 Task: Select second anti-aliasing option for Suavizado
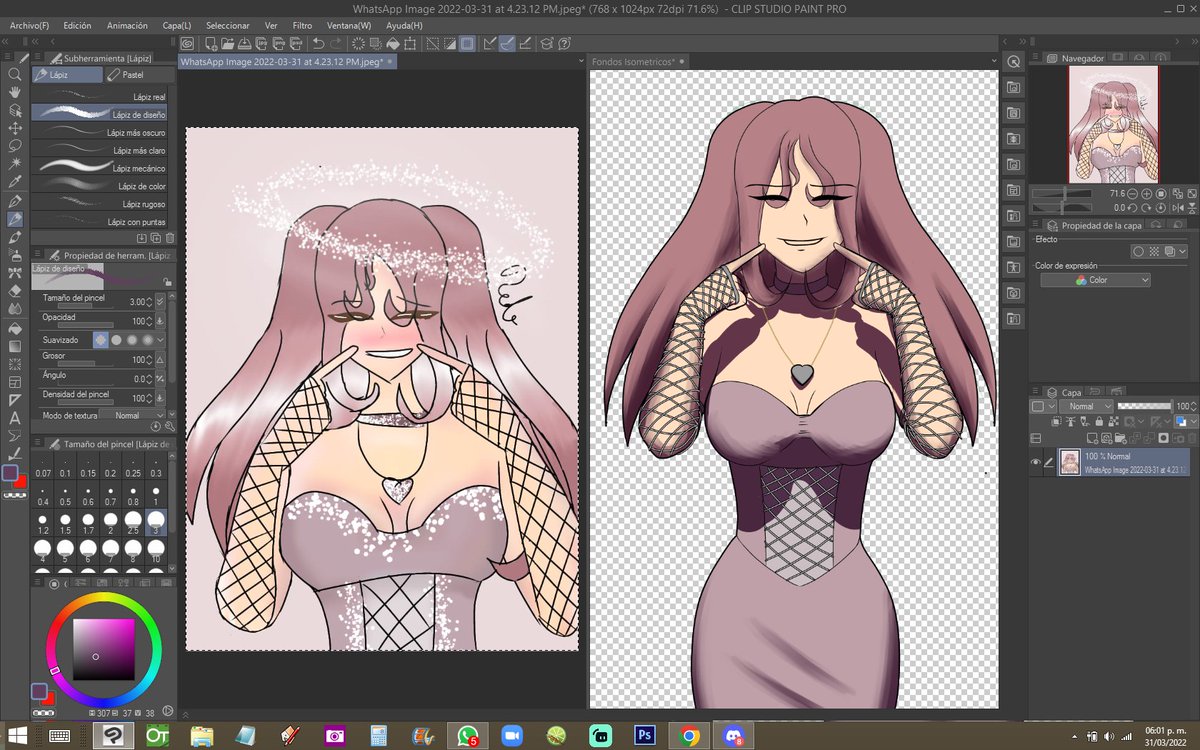tap(116, 340)
